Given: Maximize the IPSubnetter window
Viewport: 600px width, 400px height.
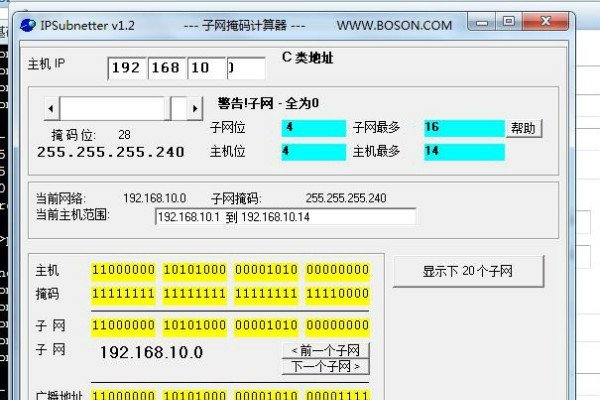Looking at the screenshot, I should tap(509, 22).
